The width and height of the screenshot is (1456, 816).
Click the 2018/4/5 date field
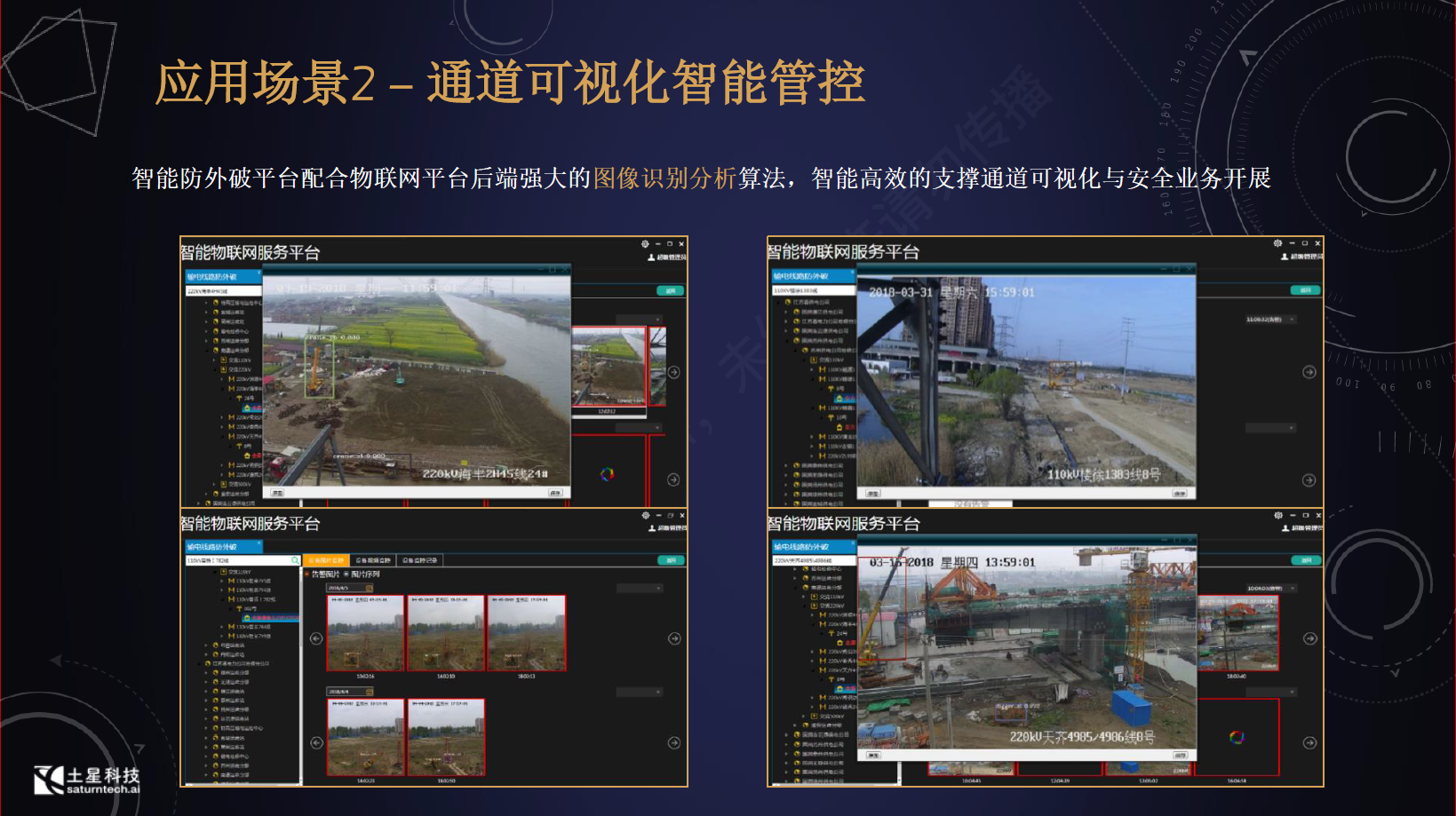coord(349,588)
